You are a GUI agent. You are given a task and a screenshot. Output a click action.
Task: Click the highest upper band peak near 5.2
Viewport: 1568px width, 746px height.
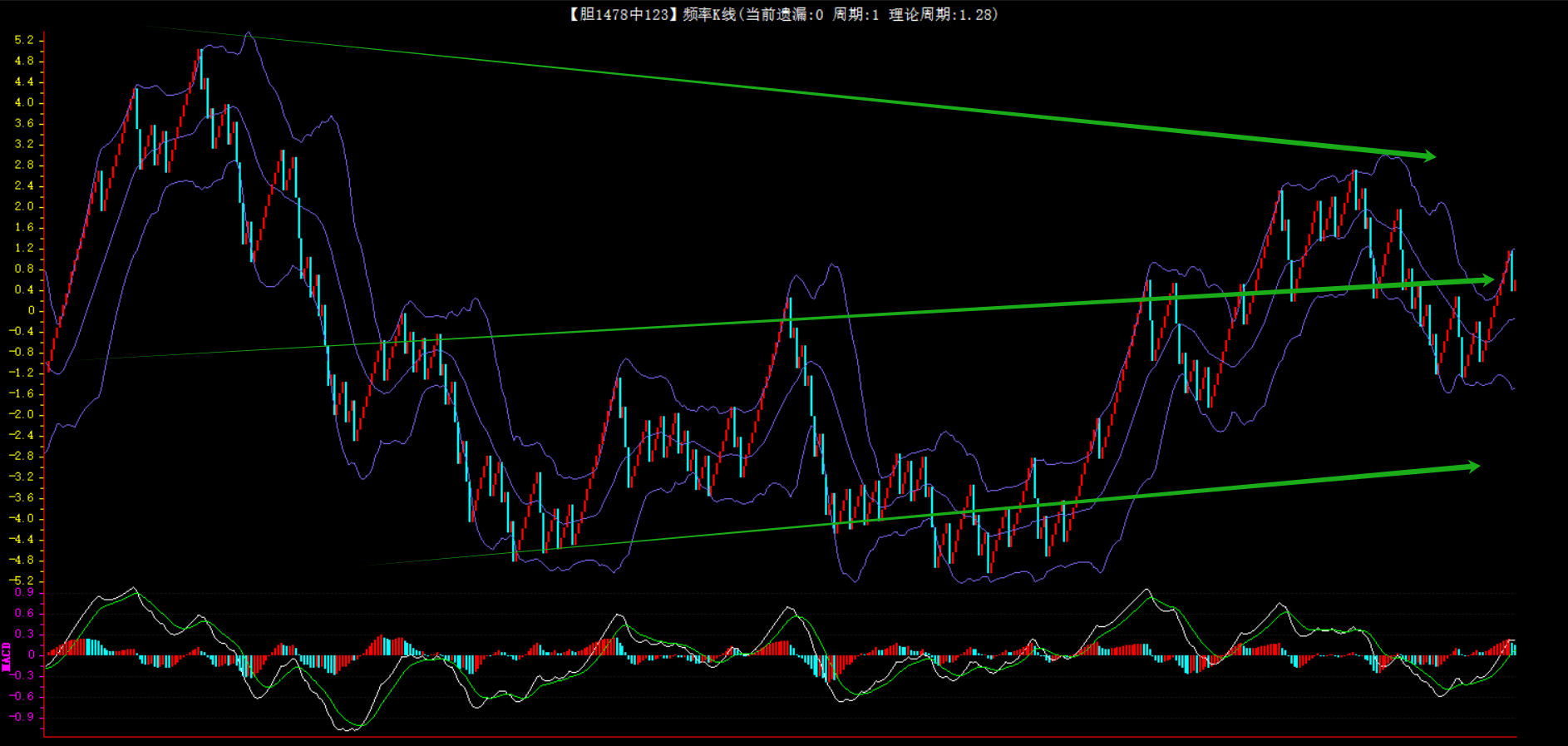click(248, 34)
